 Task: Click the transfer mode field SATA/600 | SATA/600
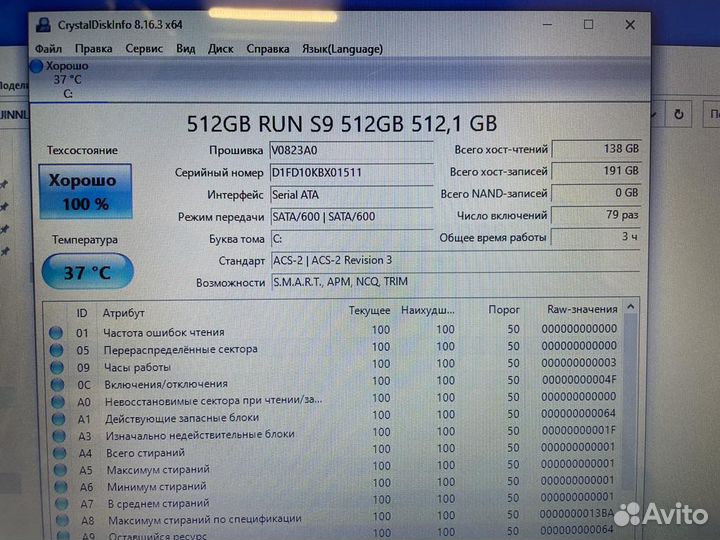[351, 217]
